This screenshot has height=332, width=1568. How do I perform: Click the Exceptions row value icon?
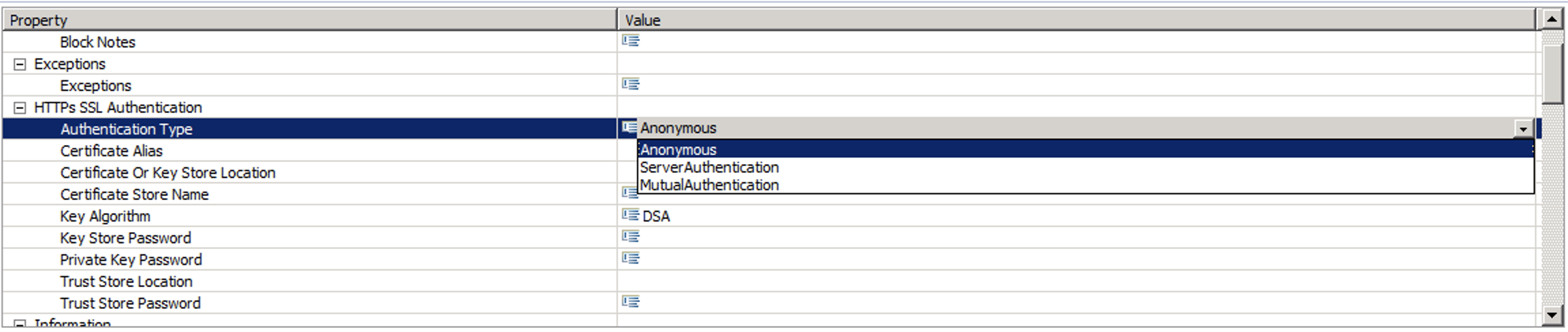[631, 84]
